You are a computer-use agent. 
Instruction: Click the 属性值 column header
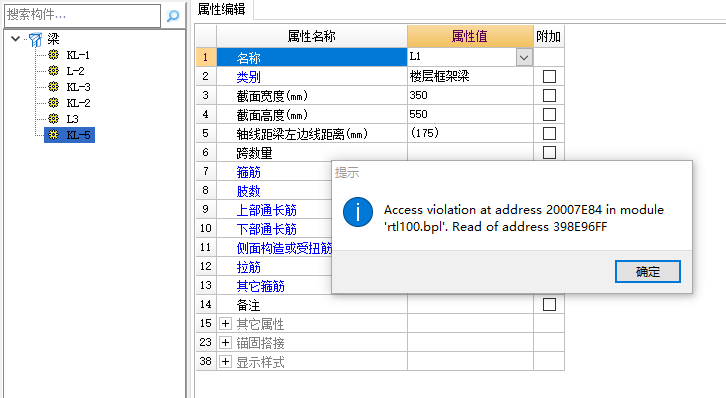(470, 37)
